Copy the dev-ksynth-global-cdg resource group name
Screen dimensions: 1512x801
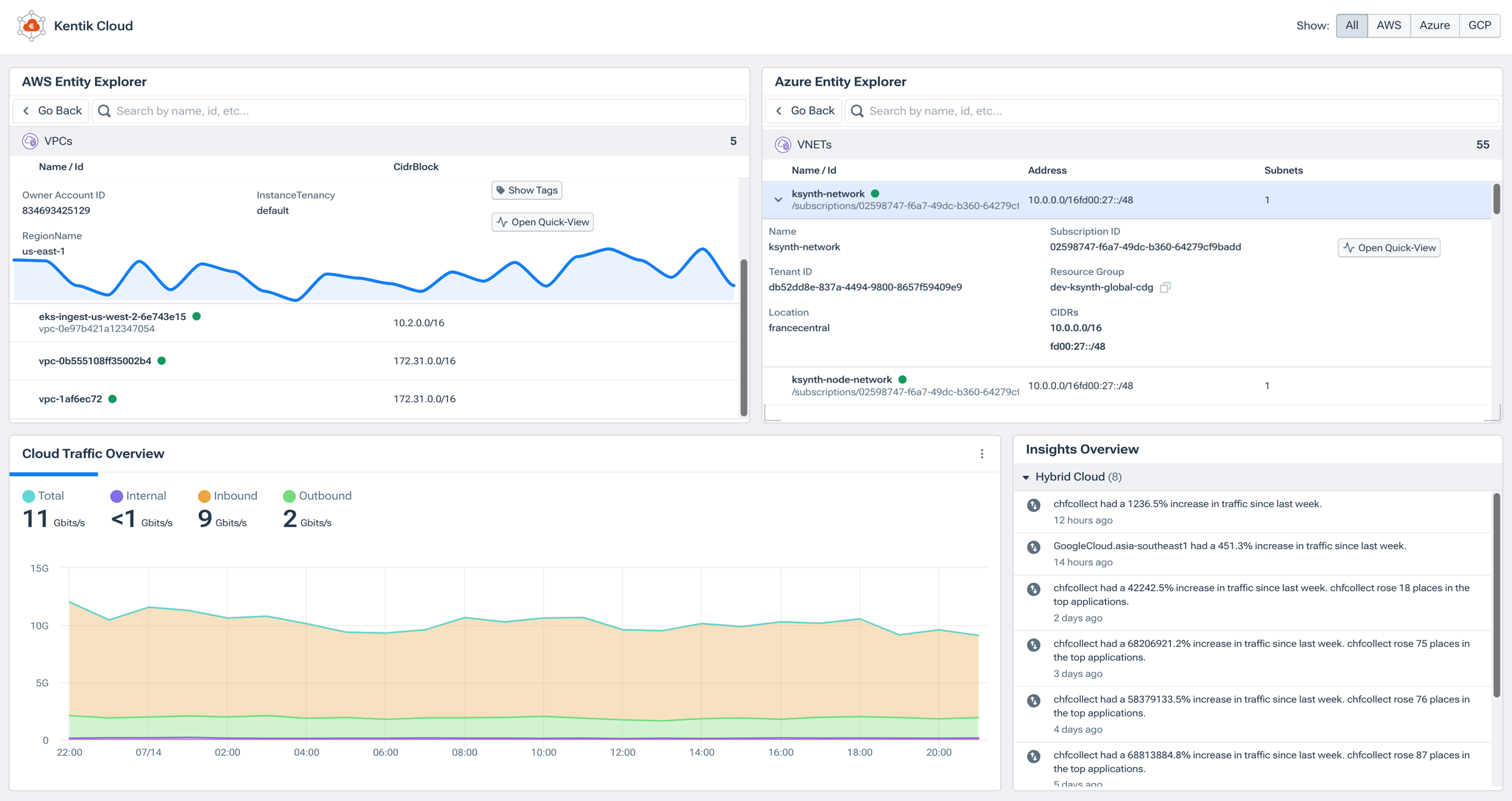tap(1164, 287)
